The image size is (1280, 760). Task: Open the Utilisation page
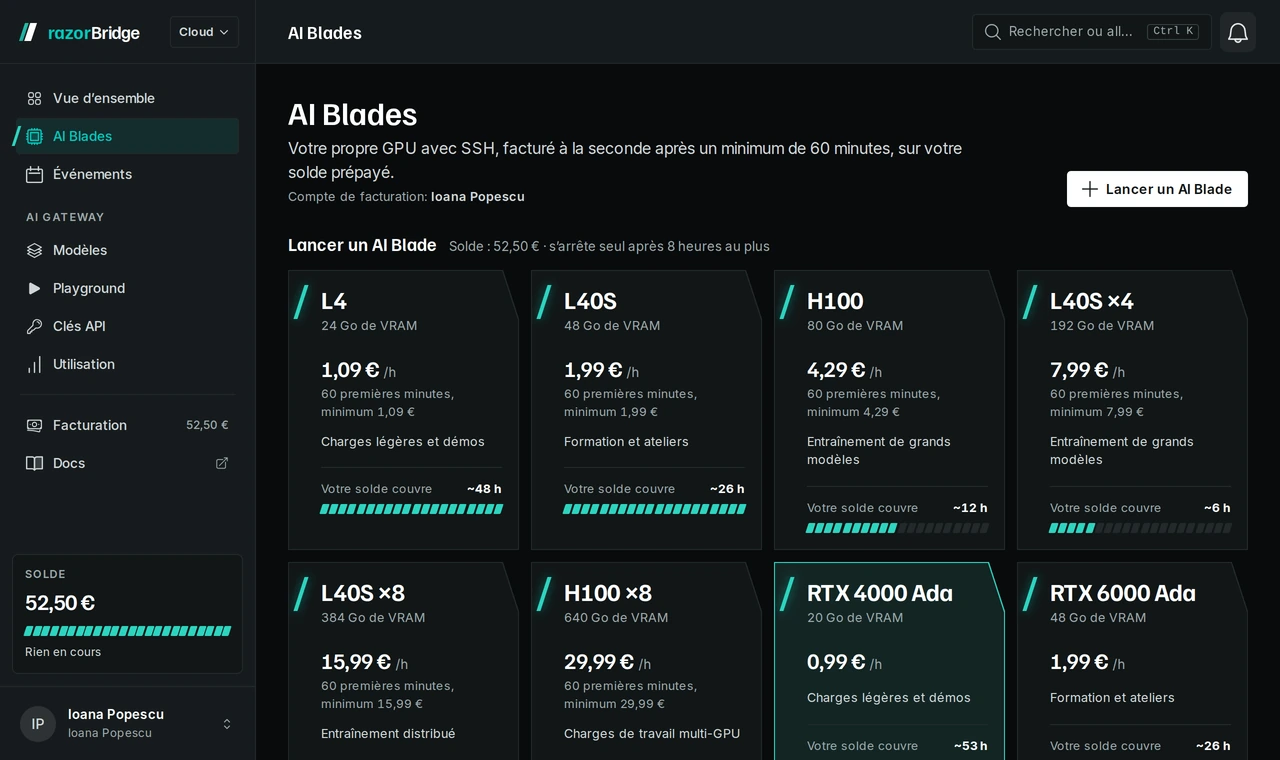[127, 364]
